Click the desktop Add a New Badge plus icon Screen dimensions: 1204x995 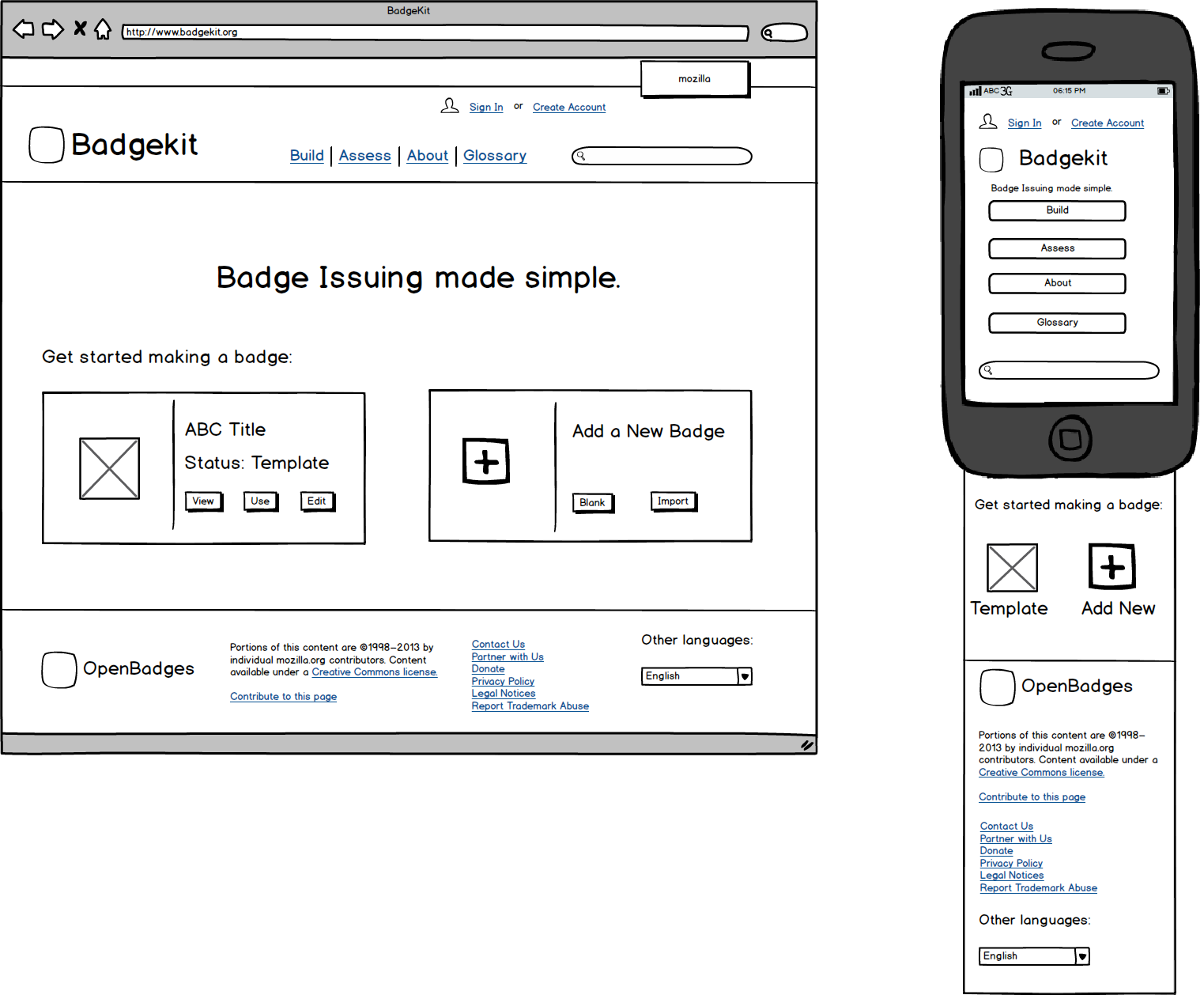[486, 461]
